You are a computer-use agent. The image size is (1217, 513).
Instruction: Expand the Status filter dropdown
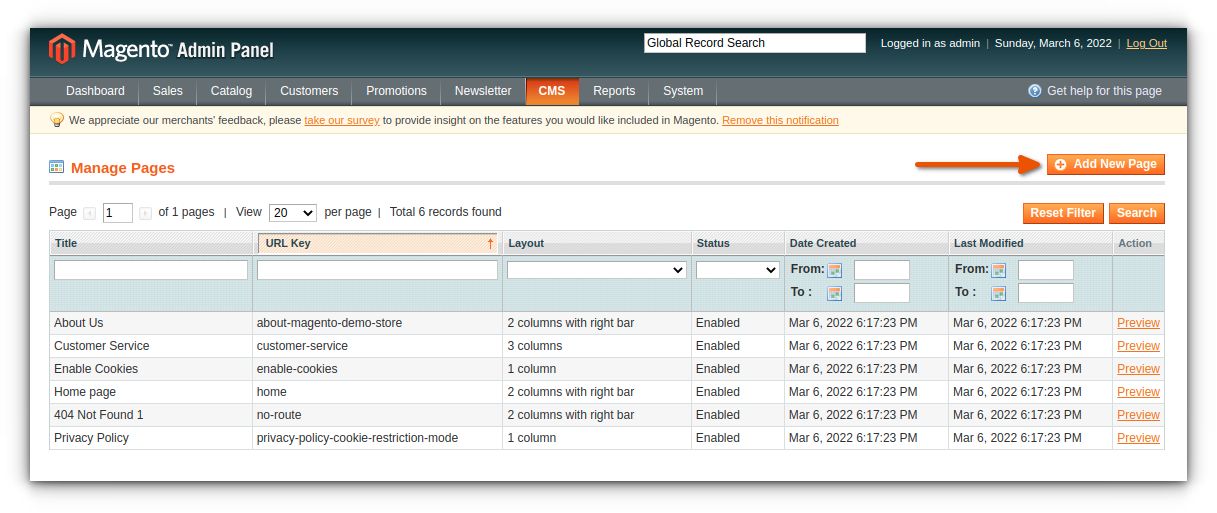(x=738, y=270)
